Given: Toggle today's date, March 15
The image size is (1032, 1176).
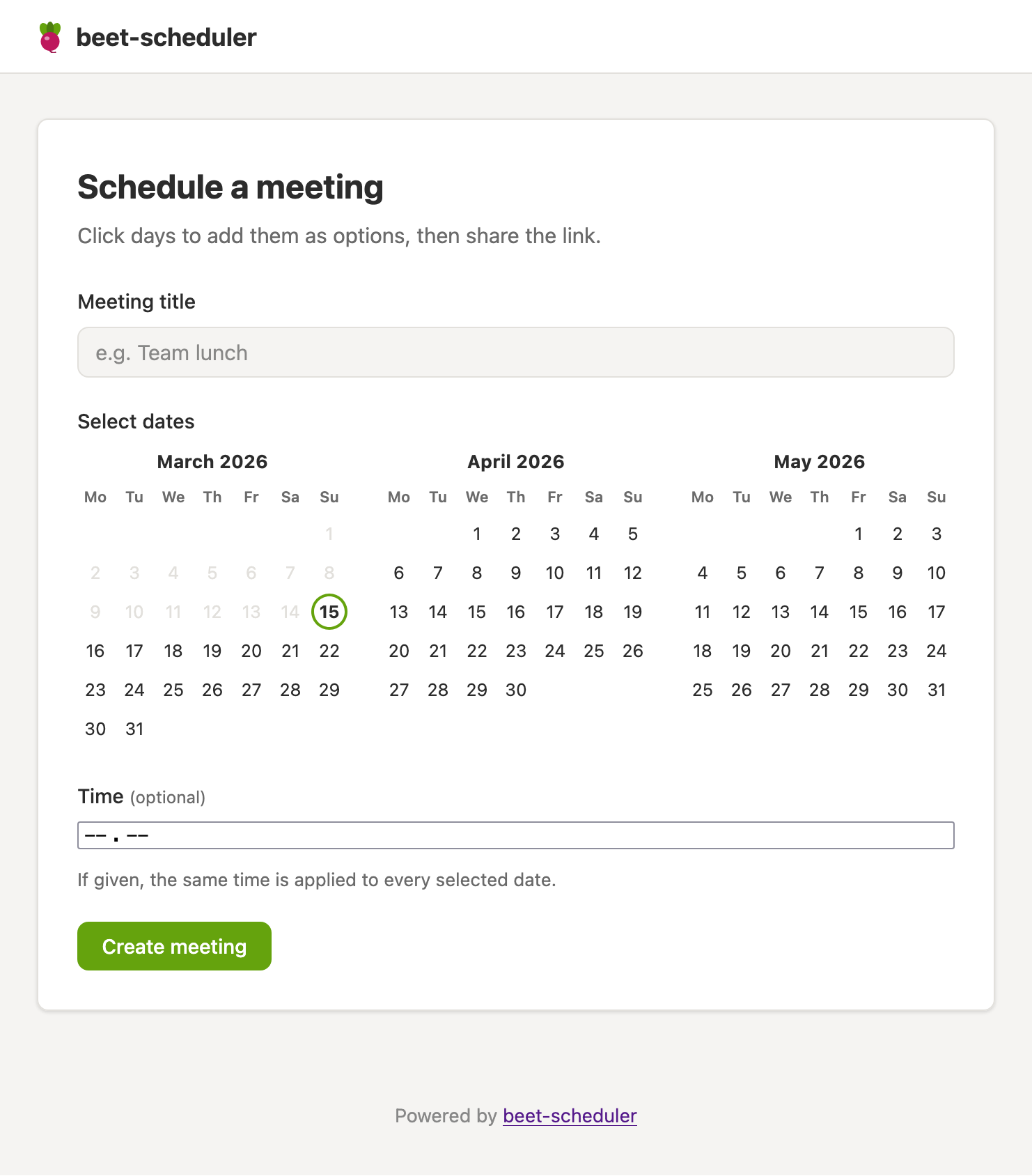Looking at the screenshot, I should [x=329, y=612].
